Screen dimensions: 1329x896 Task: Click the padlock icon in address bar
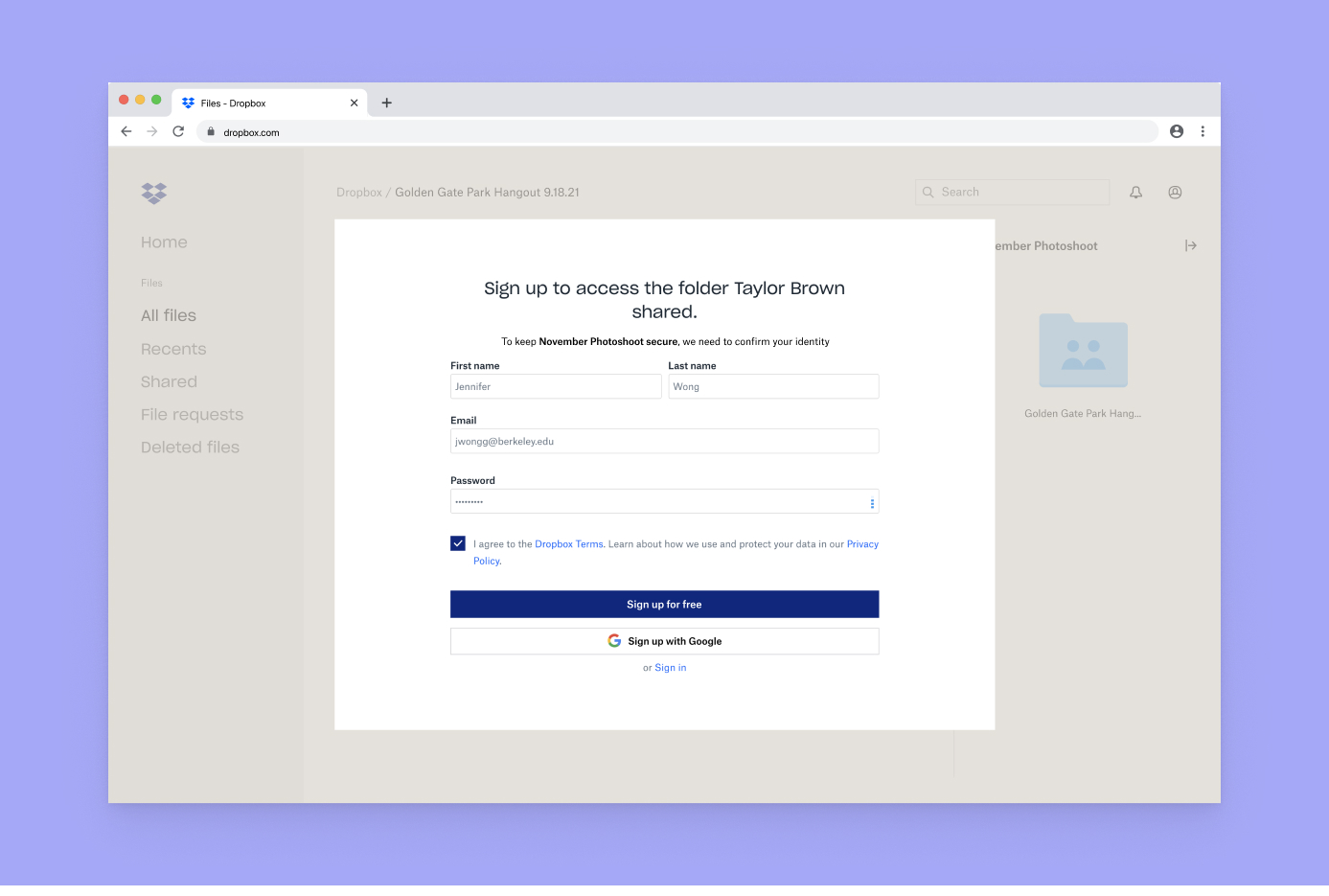click(211, 132)
